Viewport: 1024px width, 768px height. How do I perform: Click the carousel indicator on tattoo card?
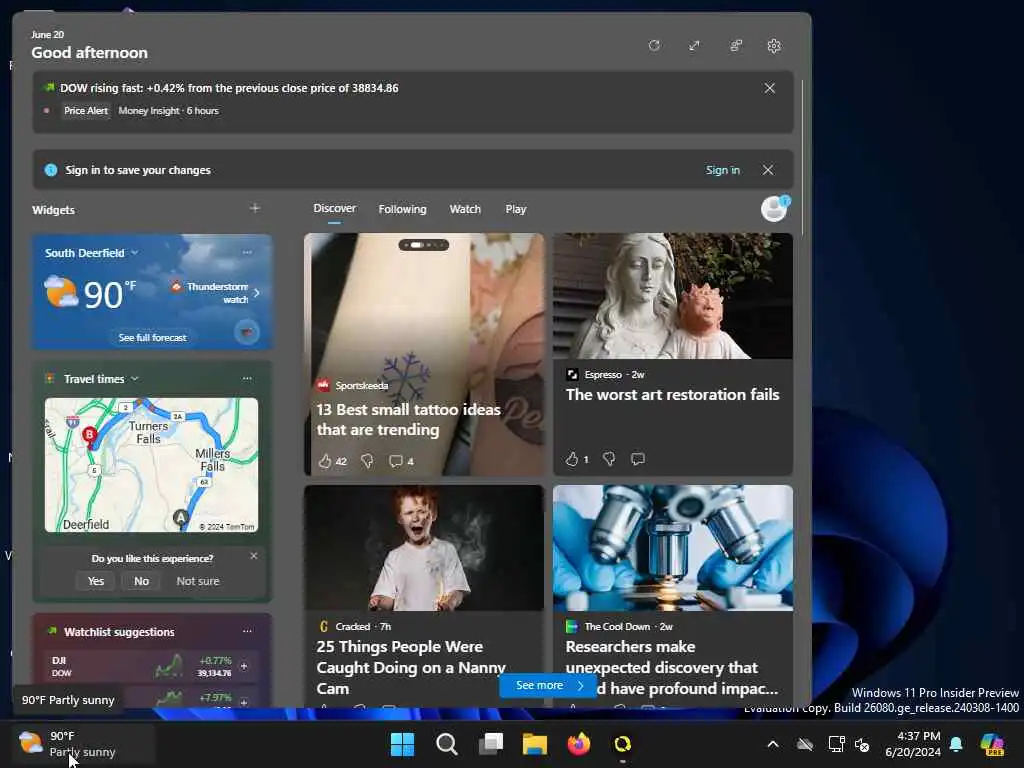click(424, 245)
